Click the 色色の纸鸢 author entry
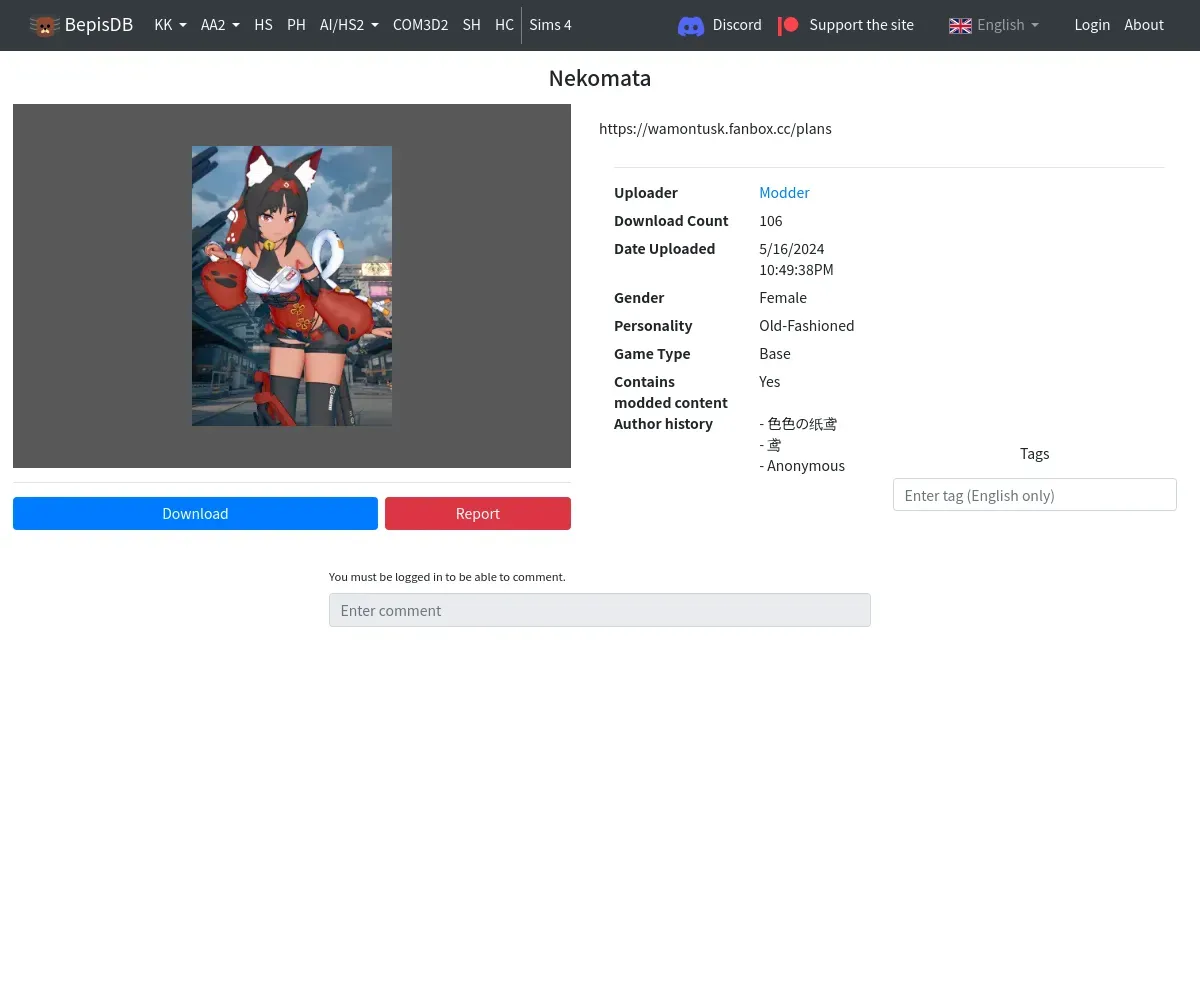 tap(798, 424)
